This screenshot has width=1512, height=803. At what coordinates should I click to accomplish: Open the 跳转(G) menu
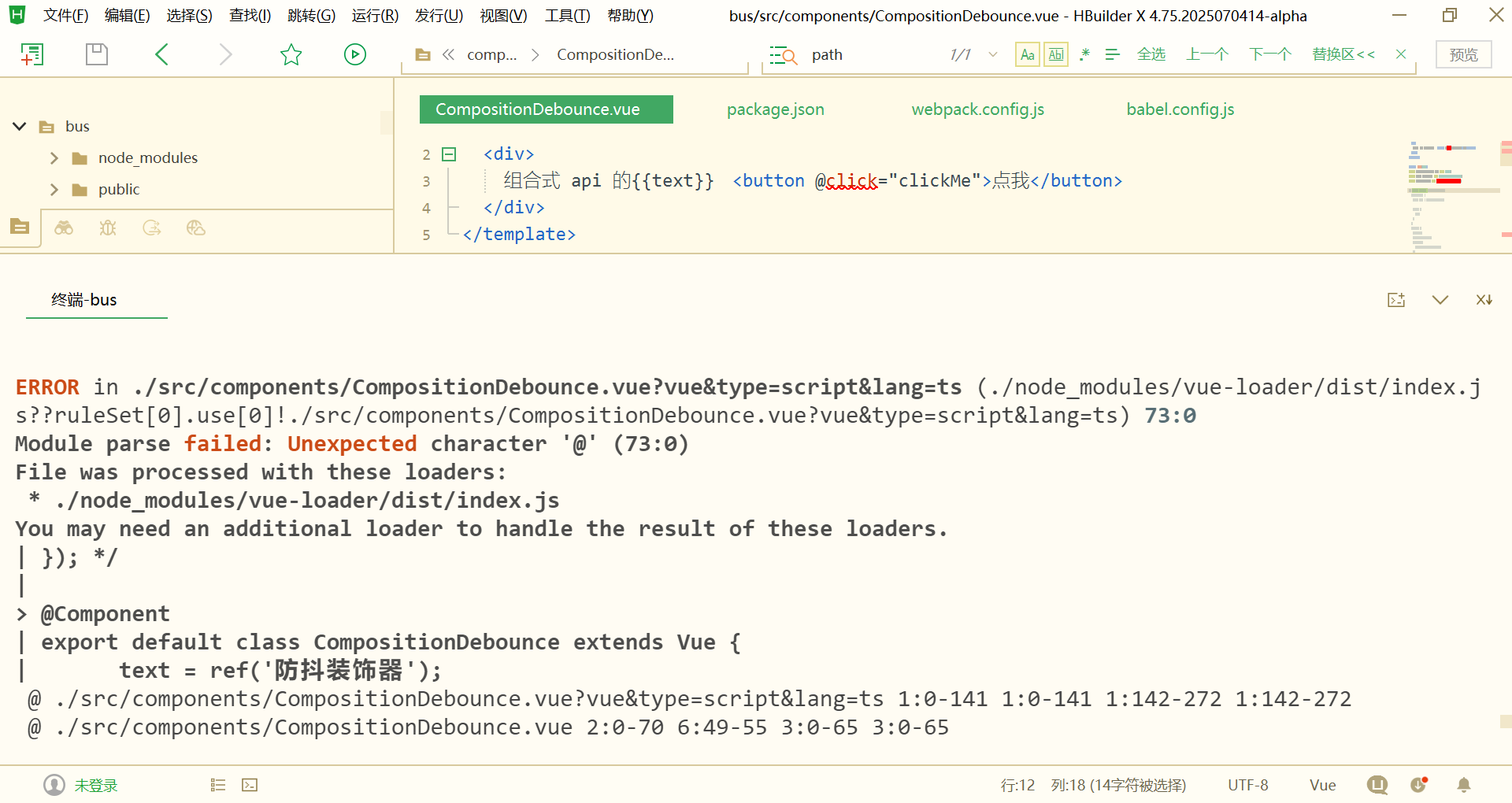click(x=312, y=16)
